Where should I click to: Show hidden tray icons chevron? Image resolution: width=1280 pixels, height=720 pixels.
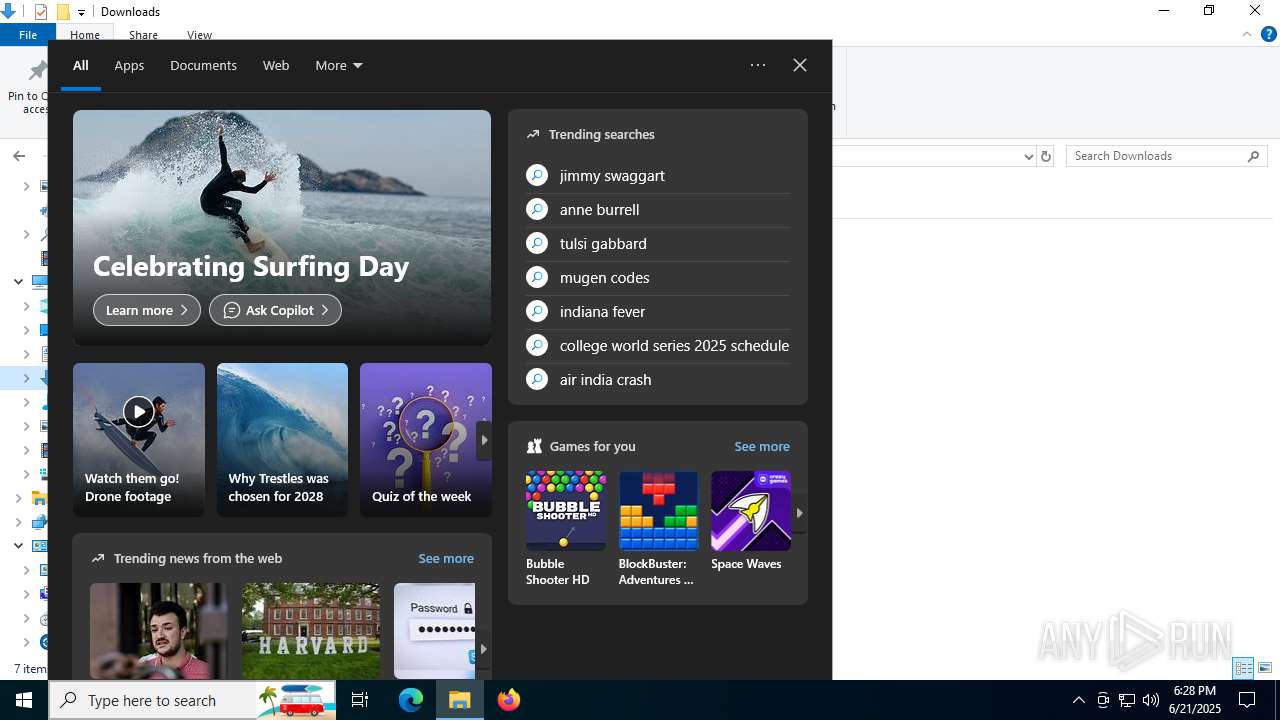click(1078, 700)
